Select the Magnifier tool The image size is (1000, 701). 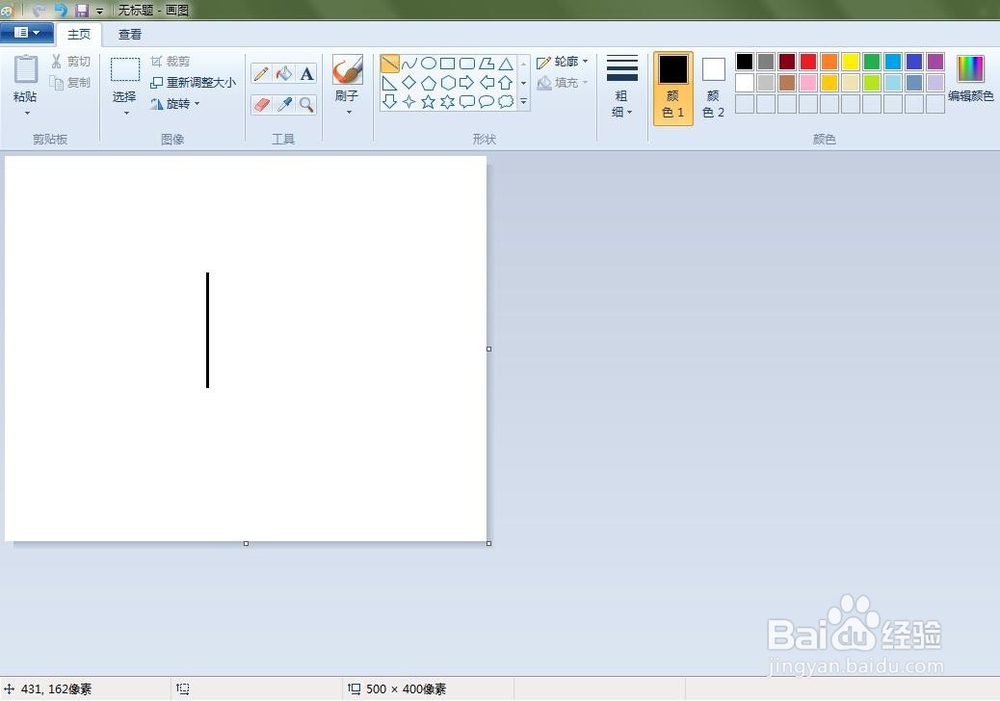(307, 104)
